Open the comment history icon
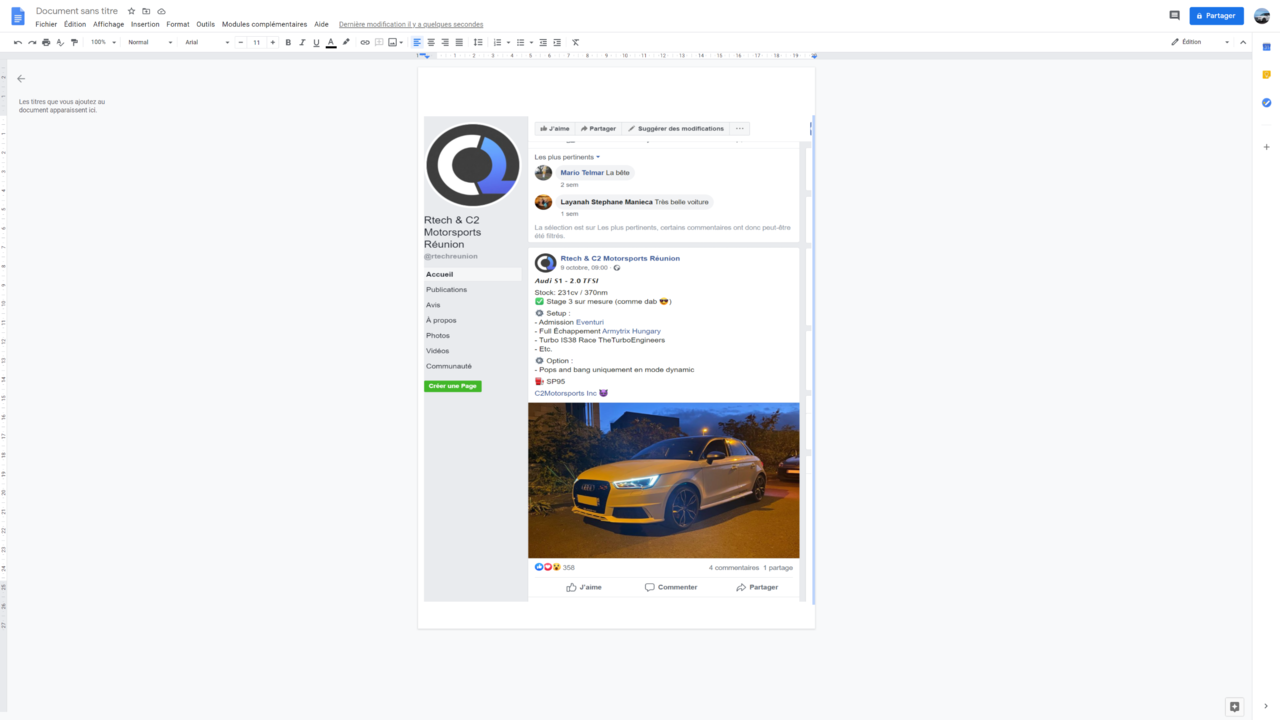 1174,16
